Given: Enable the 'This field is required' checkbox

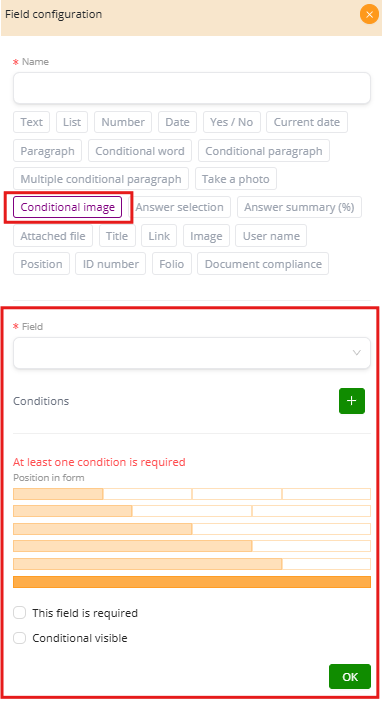Looking at the screenshot, I should [20, 612].
